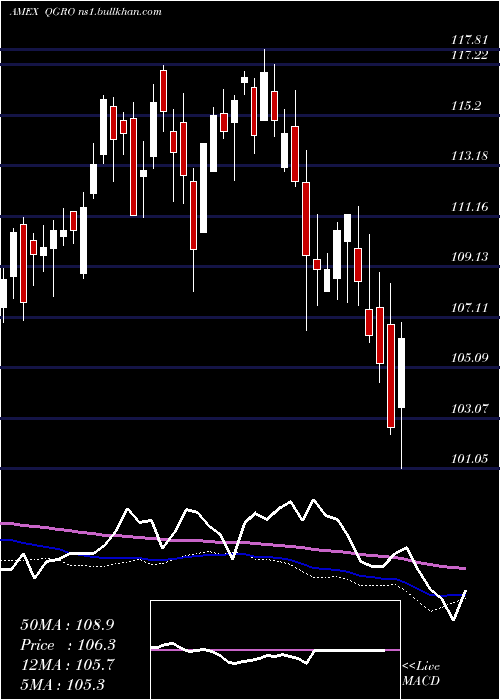Screen dimensions: 500x700
Task: Click the 111.16 price axis label
Action: (469, 207)
